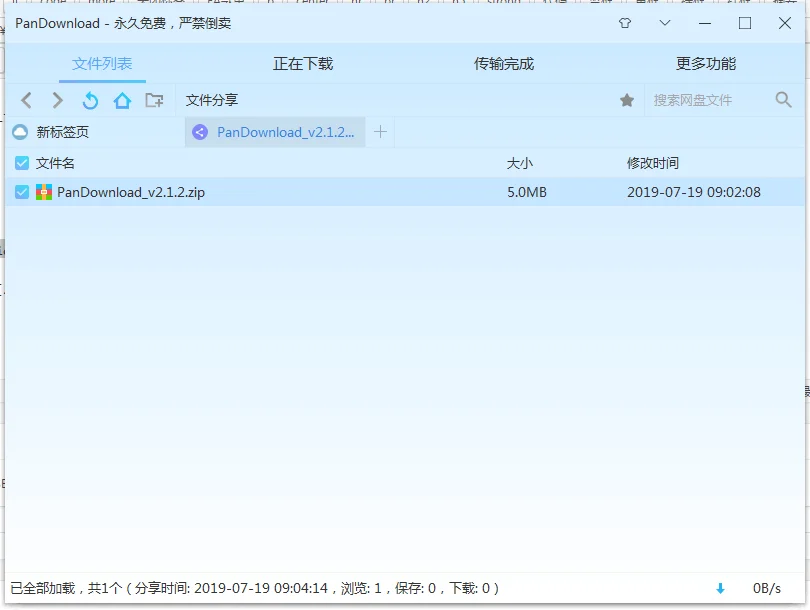The image size is (810, 610).
Task: Switch to 正在下载 tab
Action: pyautogui.click(x=303, y=64)
